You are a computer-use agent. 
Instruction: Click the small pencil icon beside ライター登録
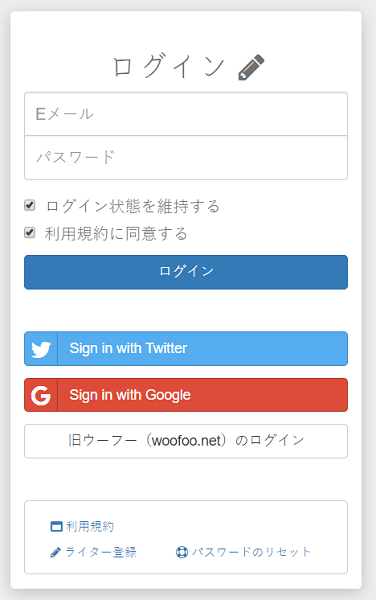(x=55, y=553)
